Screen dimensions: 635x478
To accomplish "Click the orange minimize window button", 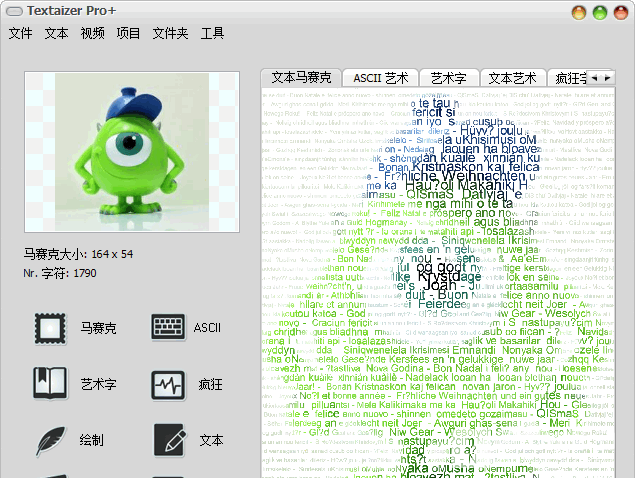I will pyautogui.click(x=579, y=13).
